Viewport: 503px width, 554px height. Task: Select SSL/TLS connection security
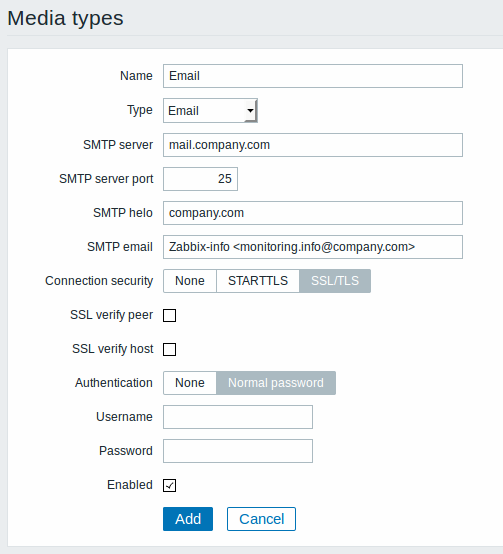click(x=335, y=281)
